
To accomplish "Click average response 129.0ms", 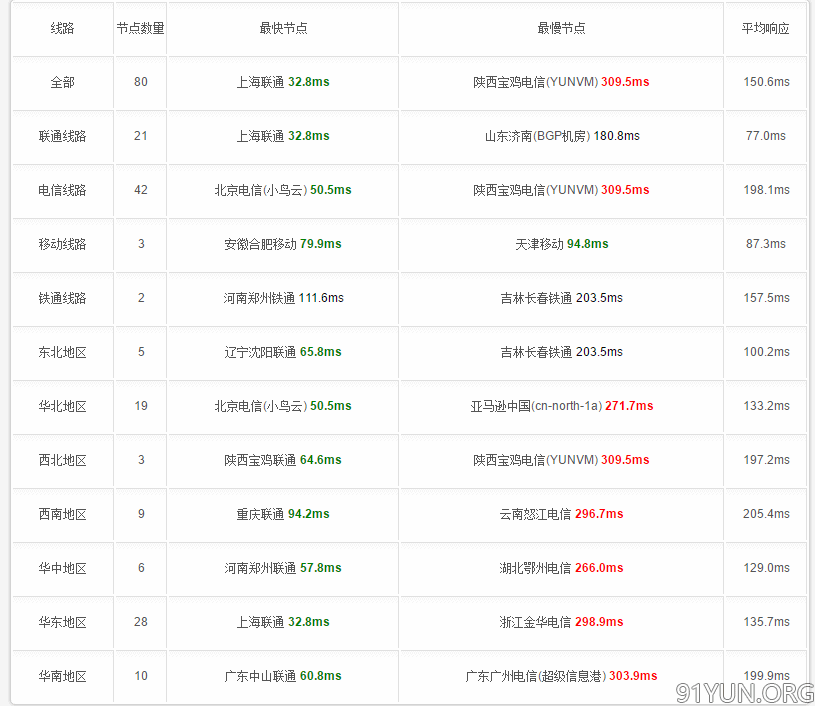I will pos(767,569).
